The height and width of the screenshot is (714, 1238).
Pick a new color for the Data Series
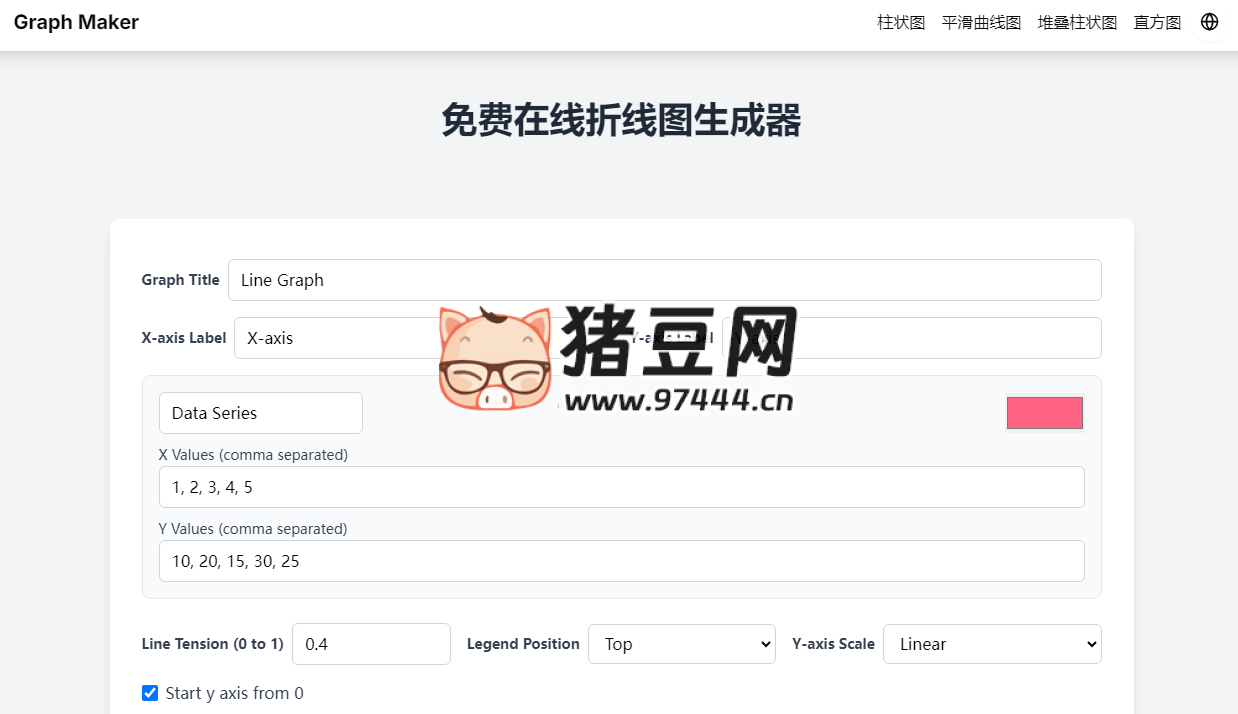click(x=1044, y=412)
